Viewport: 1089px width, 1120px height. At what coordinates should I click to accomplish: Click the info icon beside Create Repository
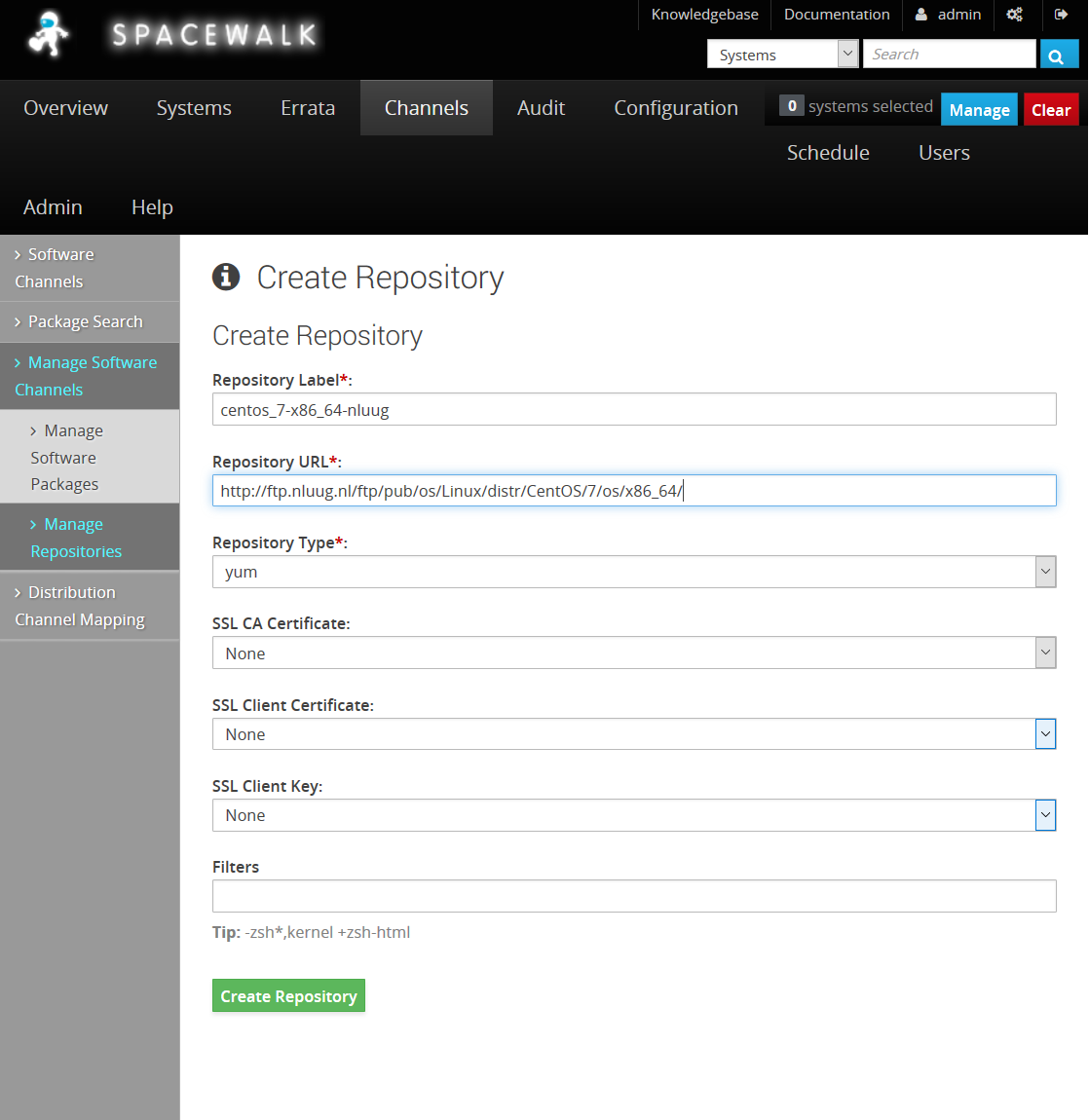pyautogui.click(x=226, y=278)
